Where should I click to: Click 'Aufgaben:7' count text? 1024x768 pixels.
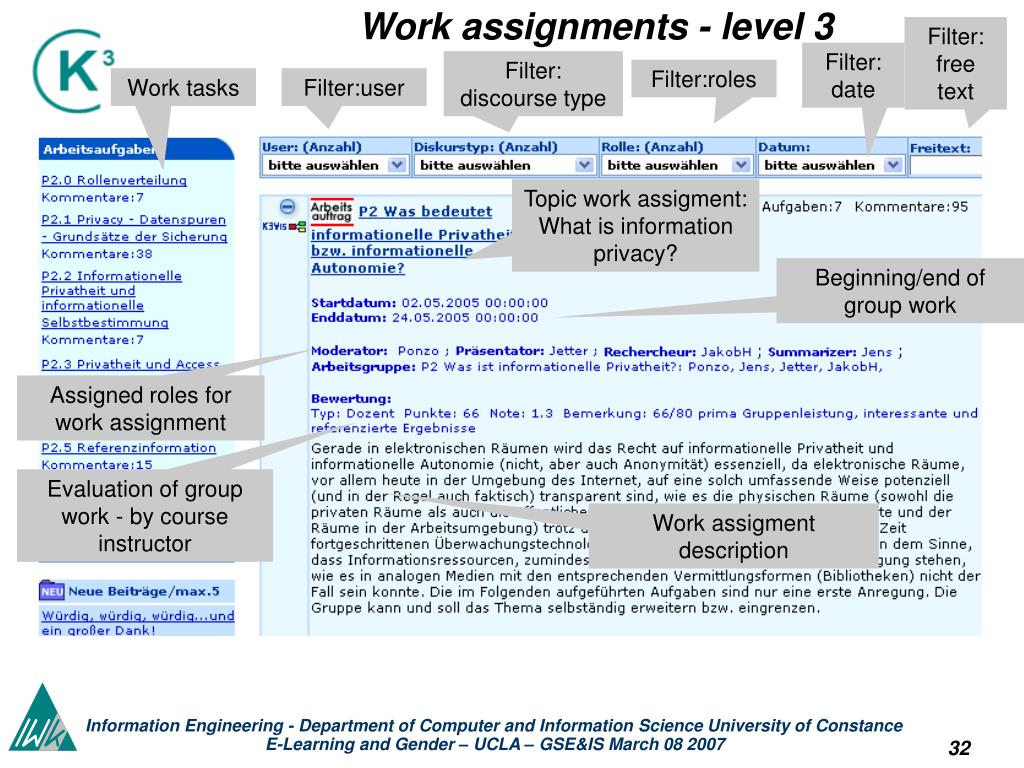pyautogui.click(x=801, y=207)
